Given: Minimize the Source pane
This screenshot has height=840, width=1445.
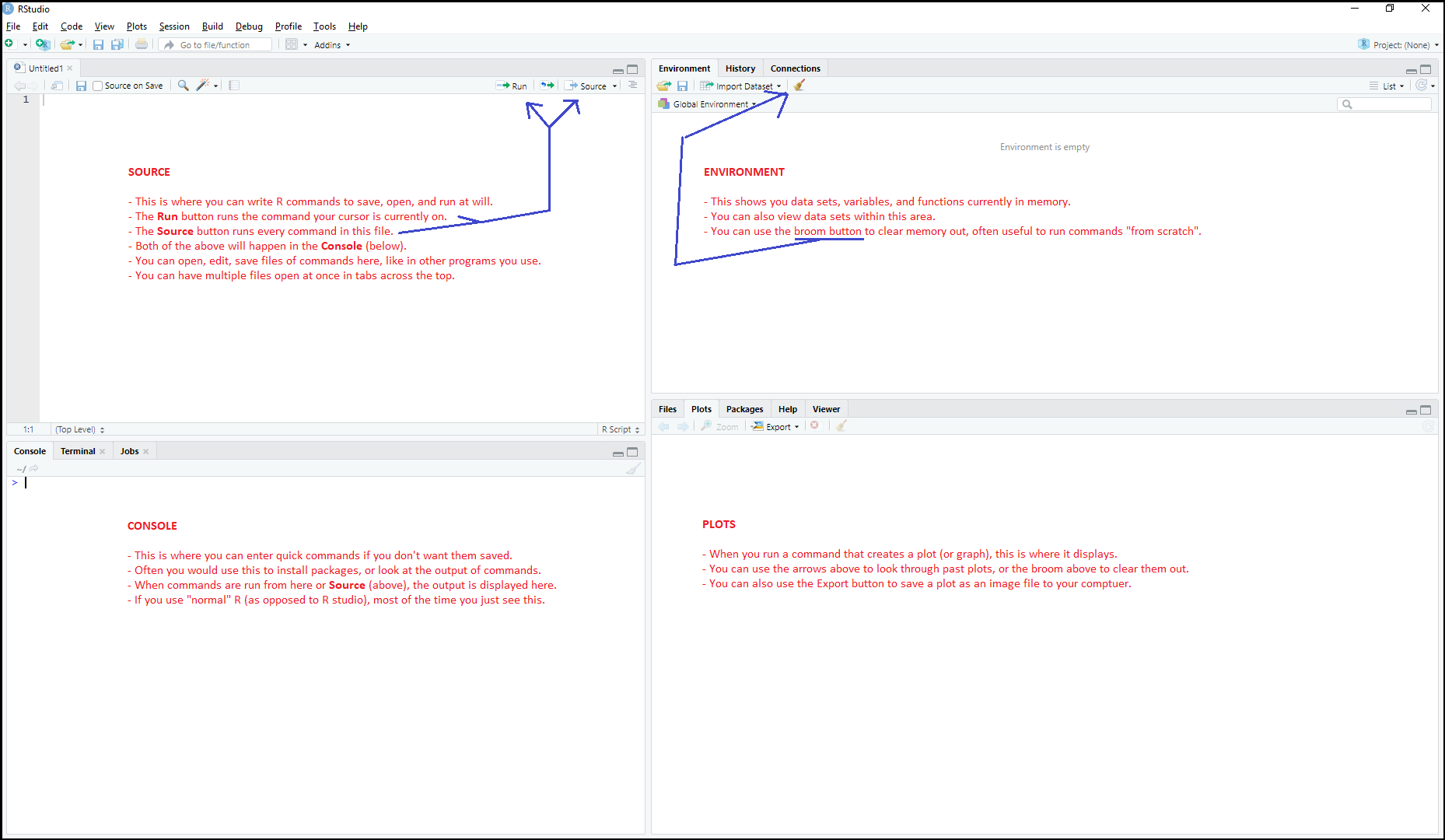Looking at the screenshot, I should [x=618, y=71].
